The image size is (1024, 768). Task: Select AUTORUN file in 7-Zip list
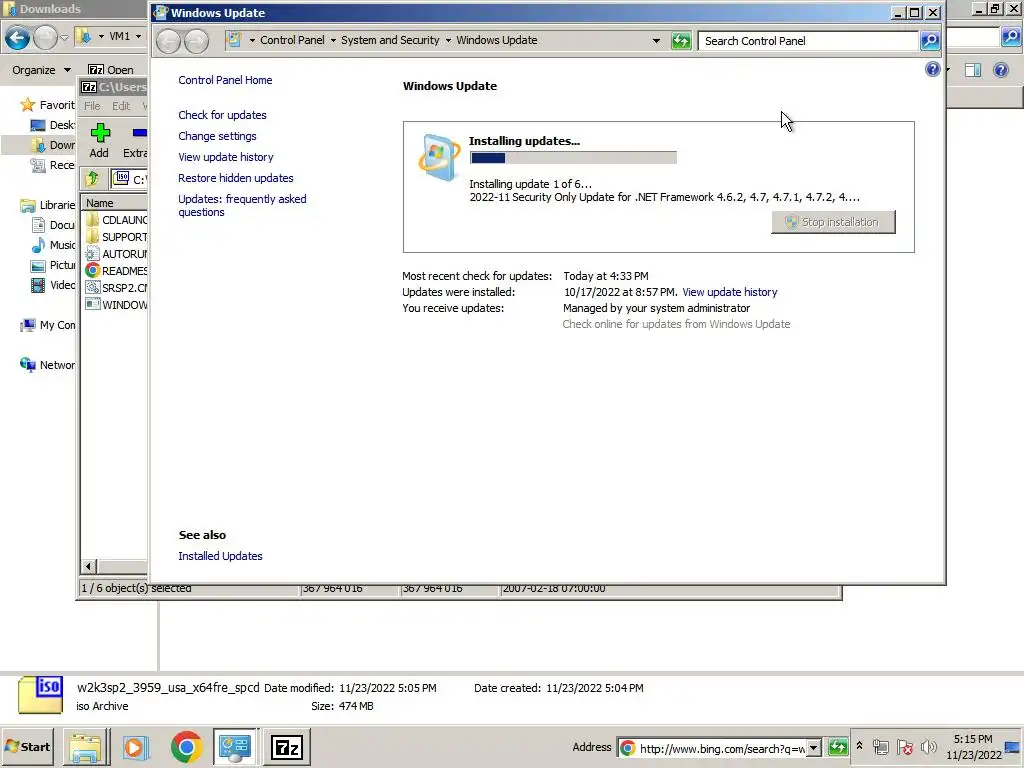[116, 254]
